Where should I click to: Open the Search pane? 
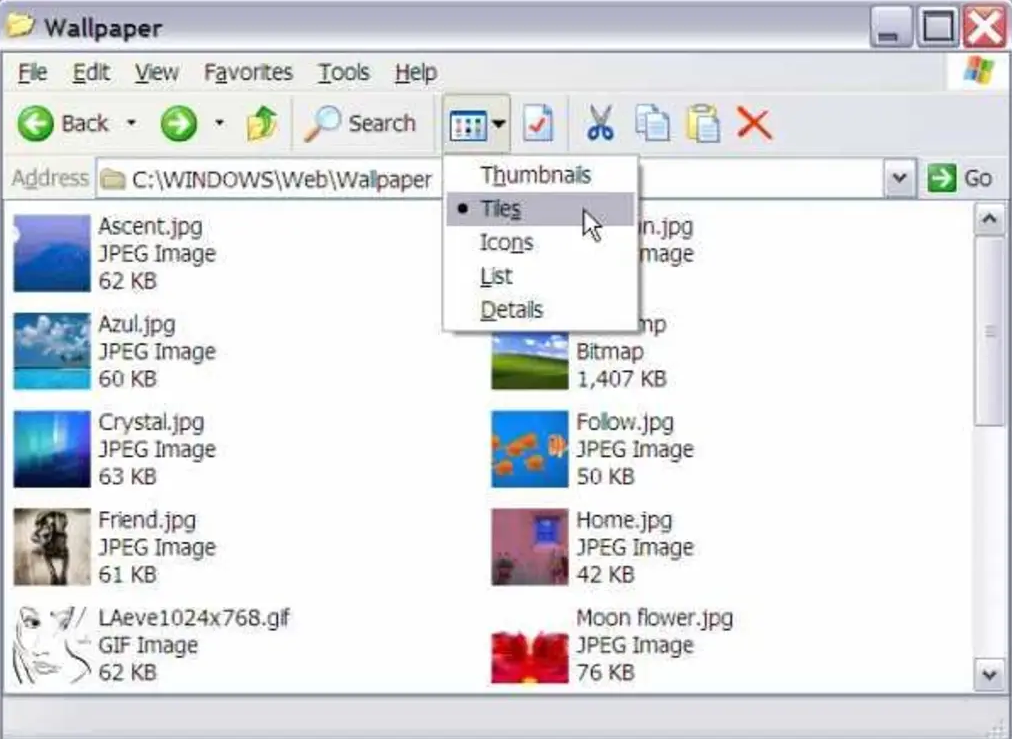[361, 124]
